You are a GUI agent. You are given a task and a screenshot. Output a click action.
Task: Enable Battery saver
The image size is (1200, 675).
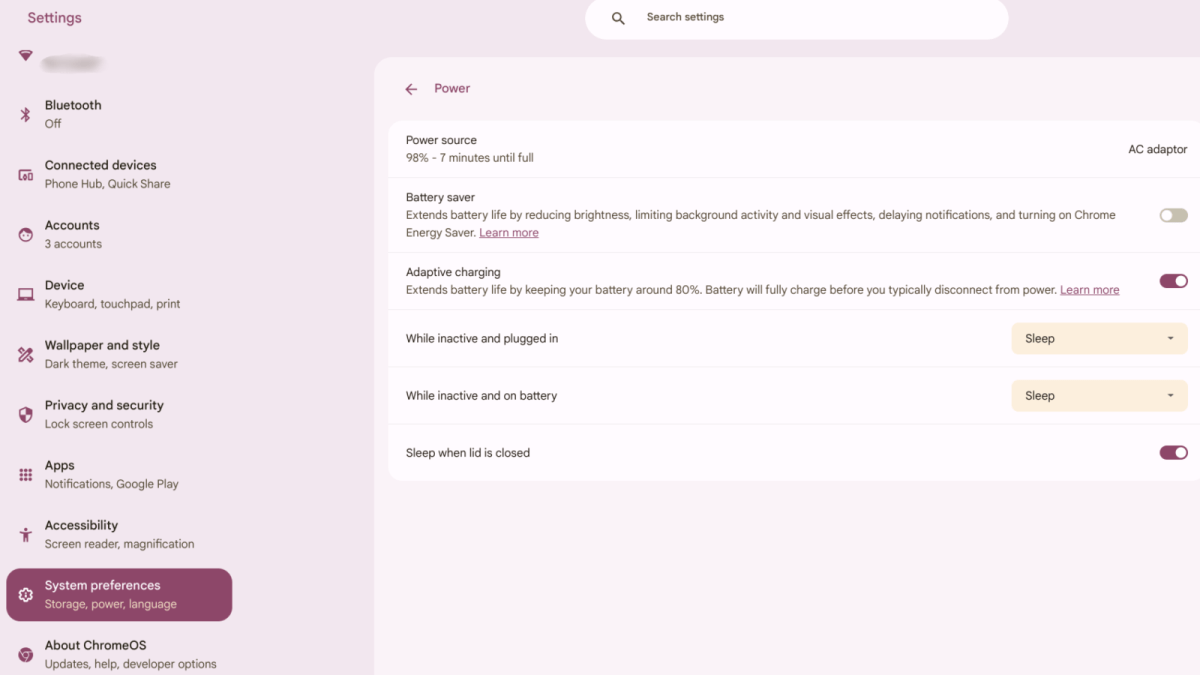[x=1172, y=214]
